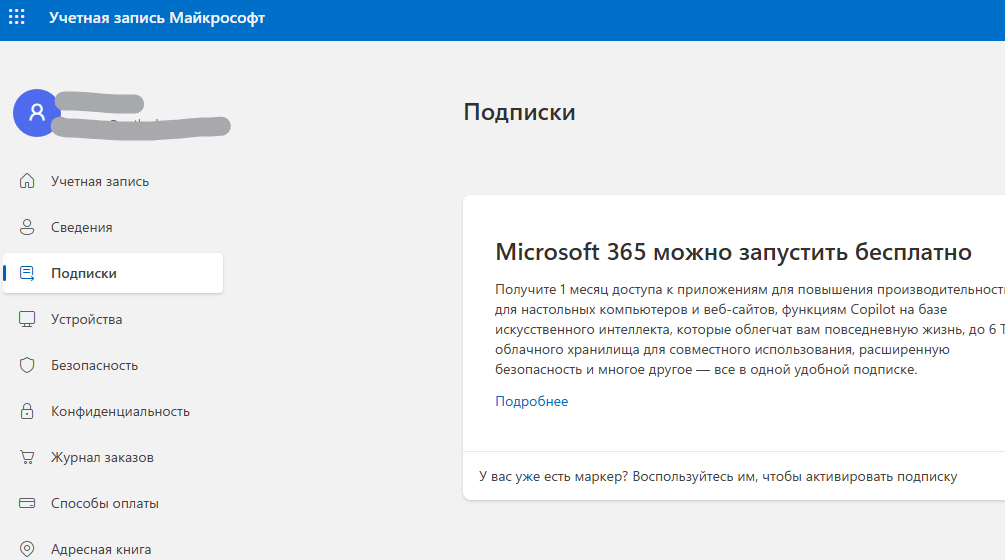This screenshot has height=560, width=1005.
Task: Click the monitor icon beside Устройства
Action: (x=27, y=319)
